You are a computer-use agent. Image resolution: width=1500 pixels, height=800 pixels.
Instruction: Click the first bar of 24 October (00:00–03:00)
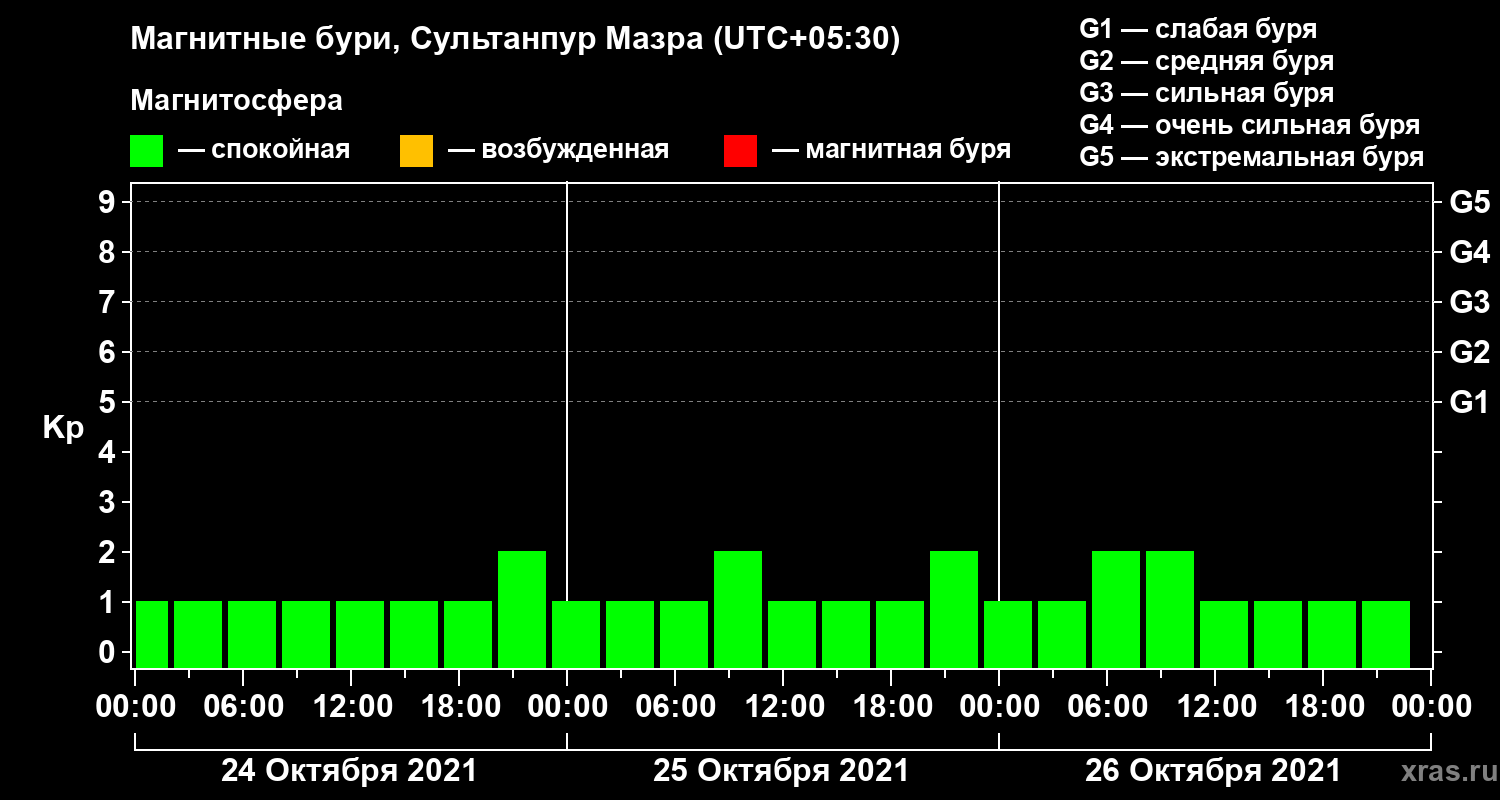[152, 634]
